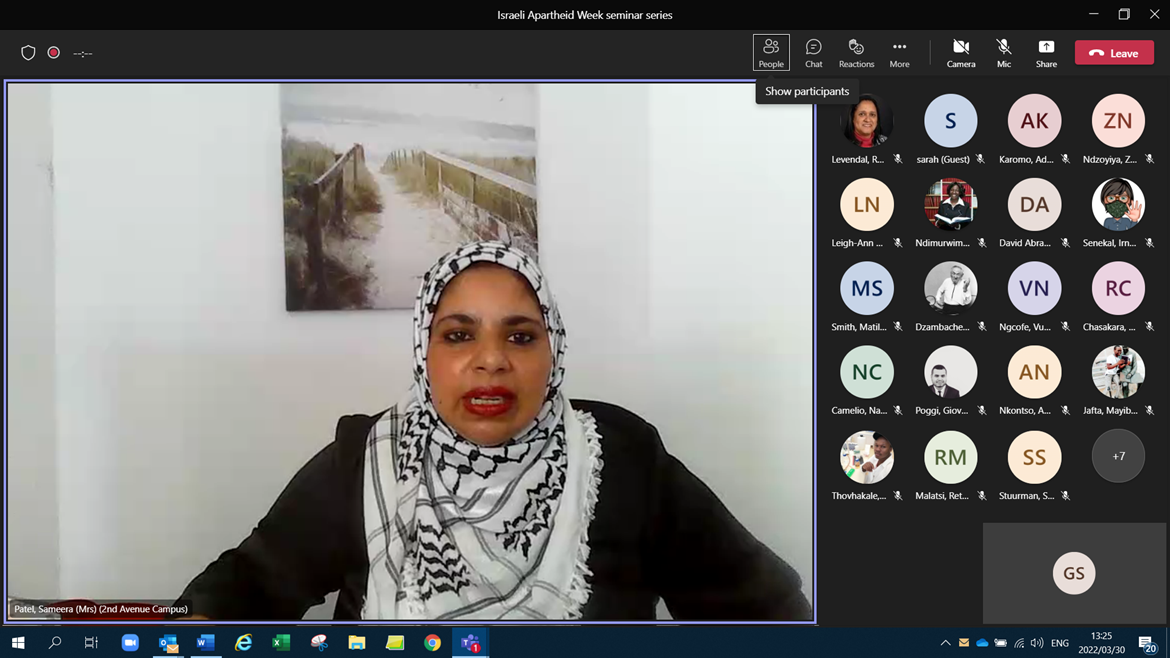This screenshot has width=1170, height=658.
Task: Switch the ENG input language
Action: click(1060, 642)
